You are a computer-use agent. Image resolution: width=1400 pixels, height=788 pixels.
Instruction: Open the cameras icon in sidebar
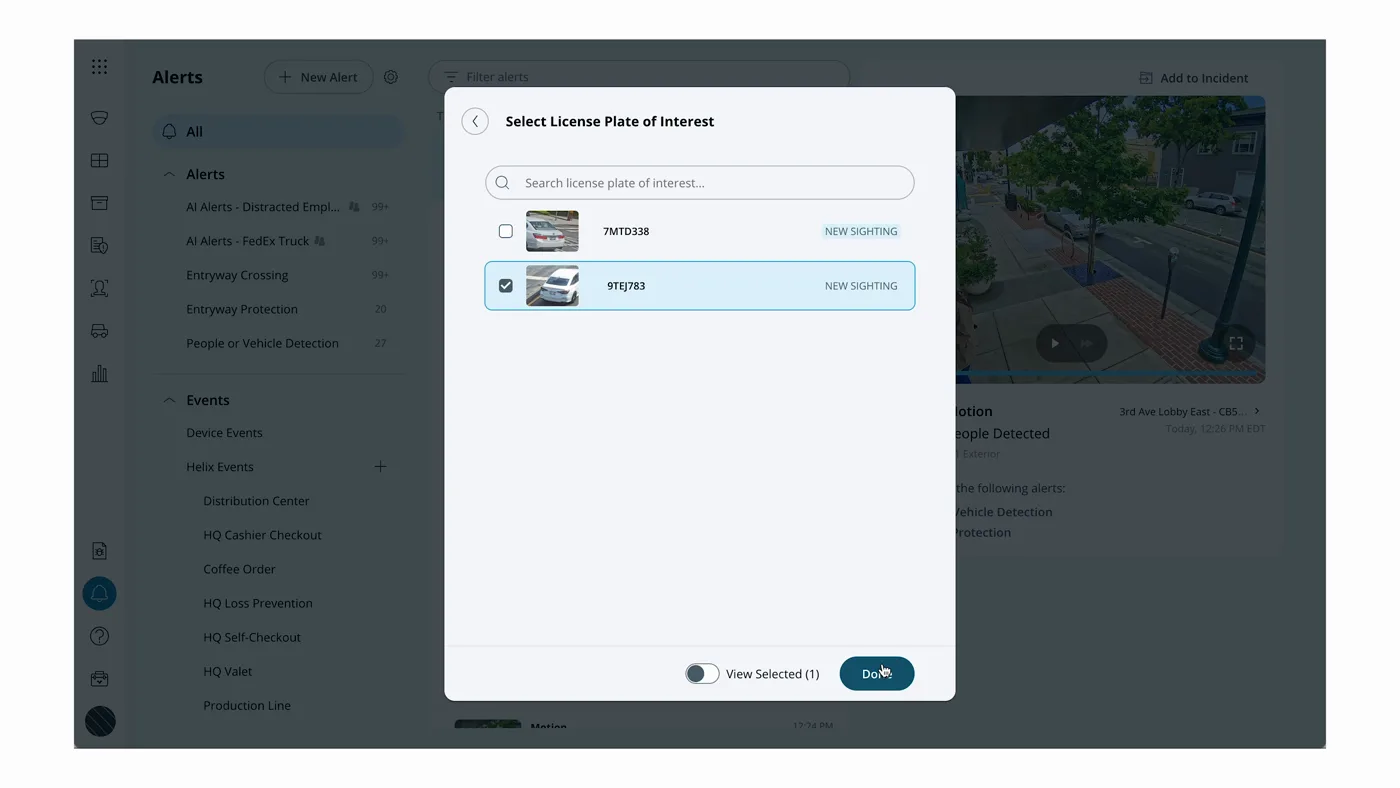pyautogui.click(x=99, y=118)
